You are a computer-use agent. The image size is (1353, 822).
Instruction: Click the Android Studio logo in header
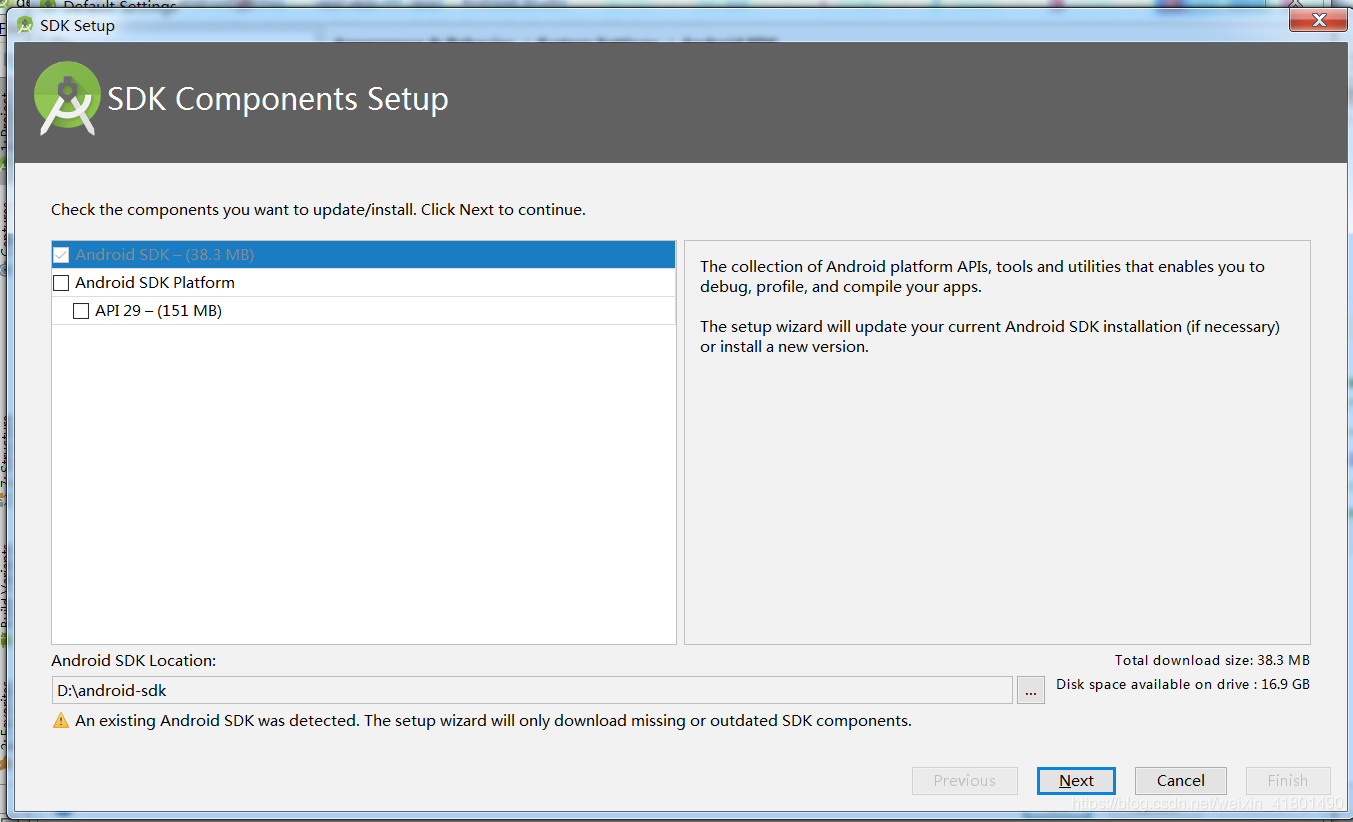click(67, 98)
